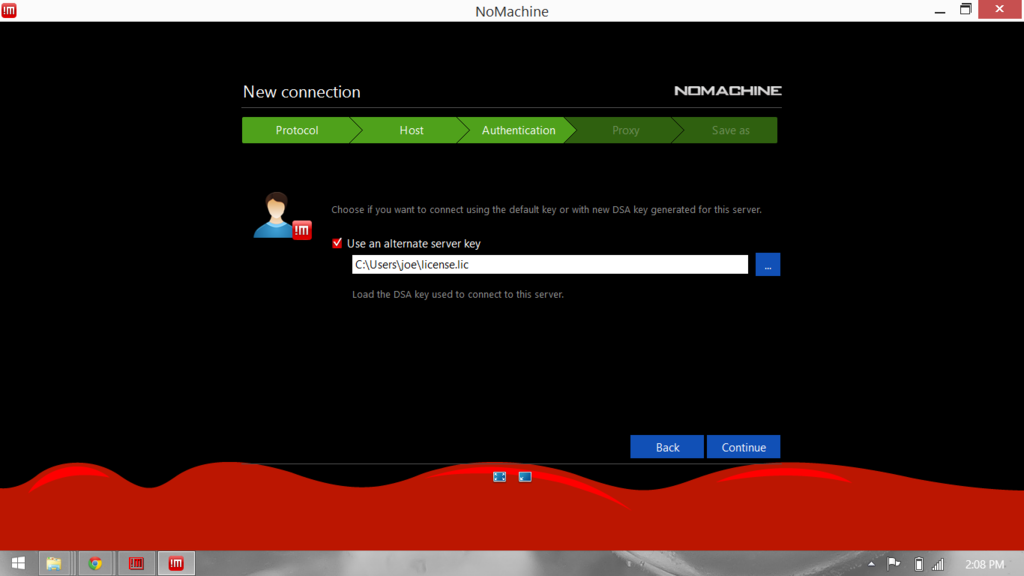This screenshot has width=1024, height=576.
Task: Click the window-mode icon beside fullscreen icon
Action: pyautogui.click(x=525, y=477)
